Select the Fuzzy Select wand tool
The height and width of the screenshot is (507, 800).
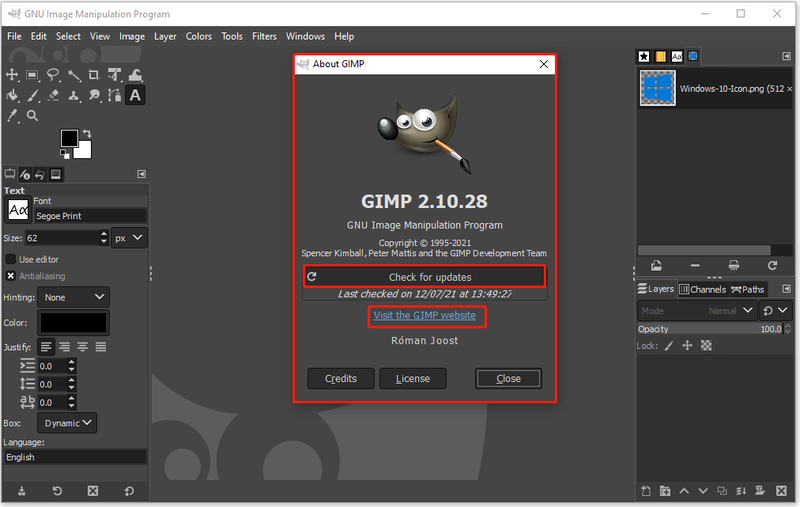tap(74, 75)
